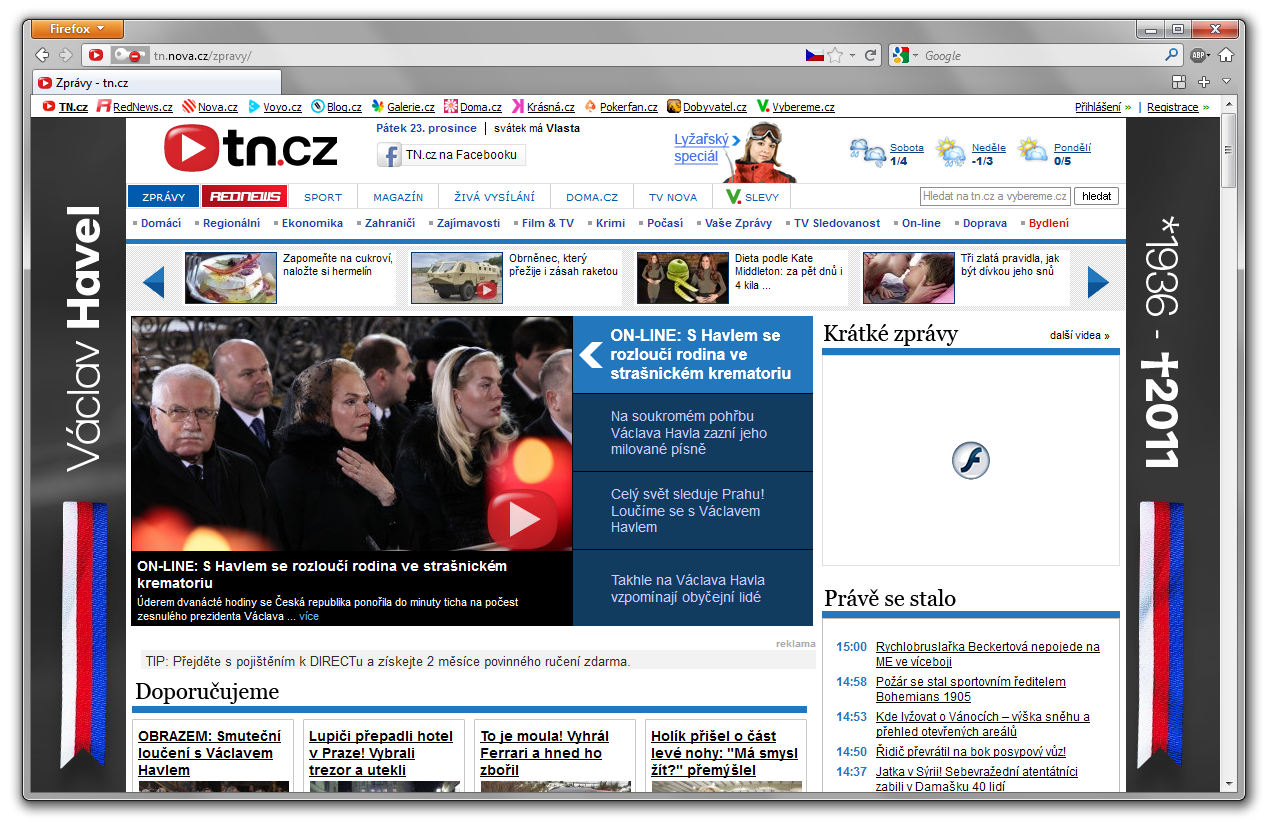The image size is (1272, 829).
Task: Click the další videa link
Action: coord(1079,336)
